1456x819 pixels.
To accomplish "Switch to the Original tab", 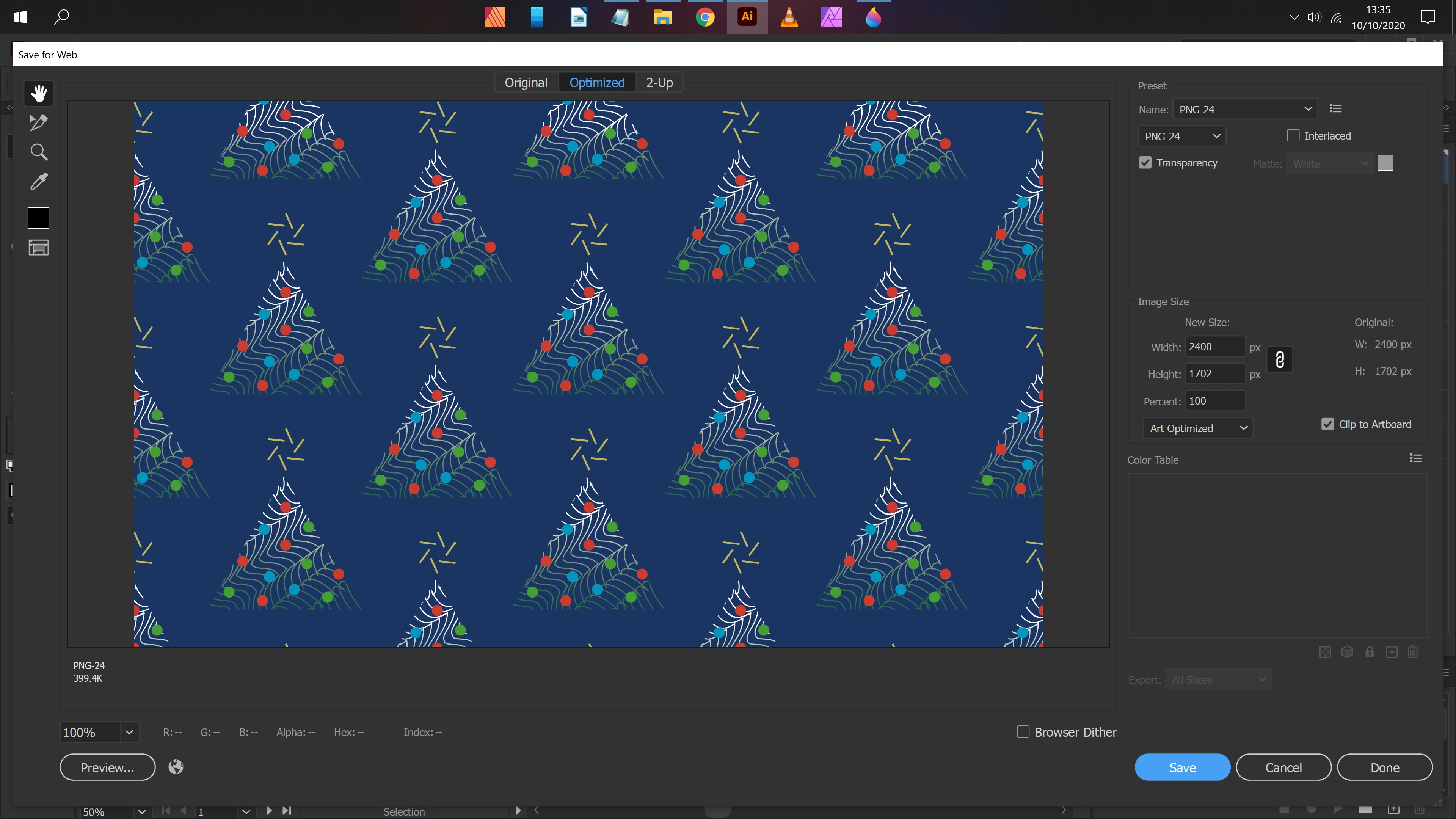I will tap(526, 83).
